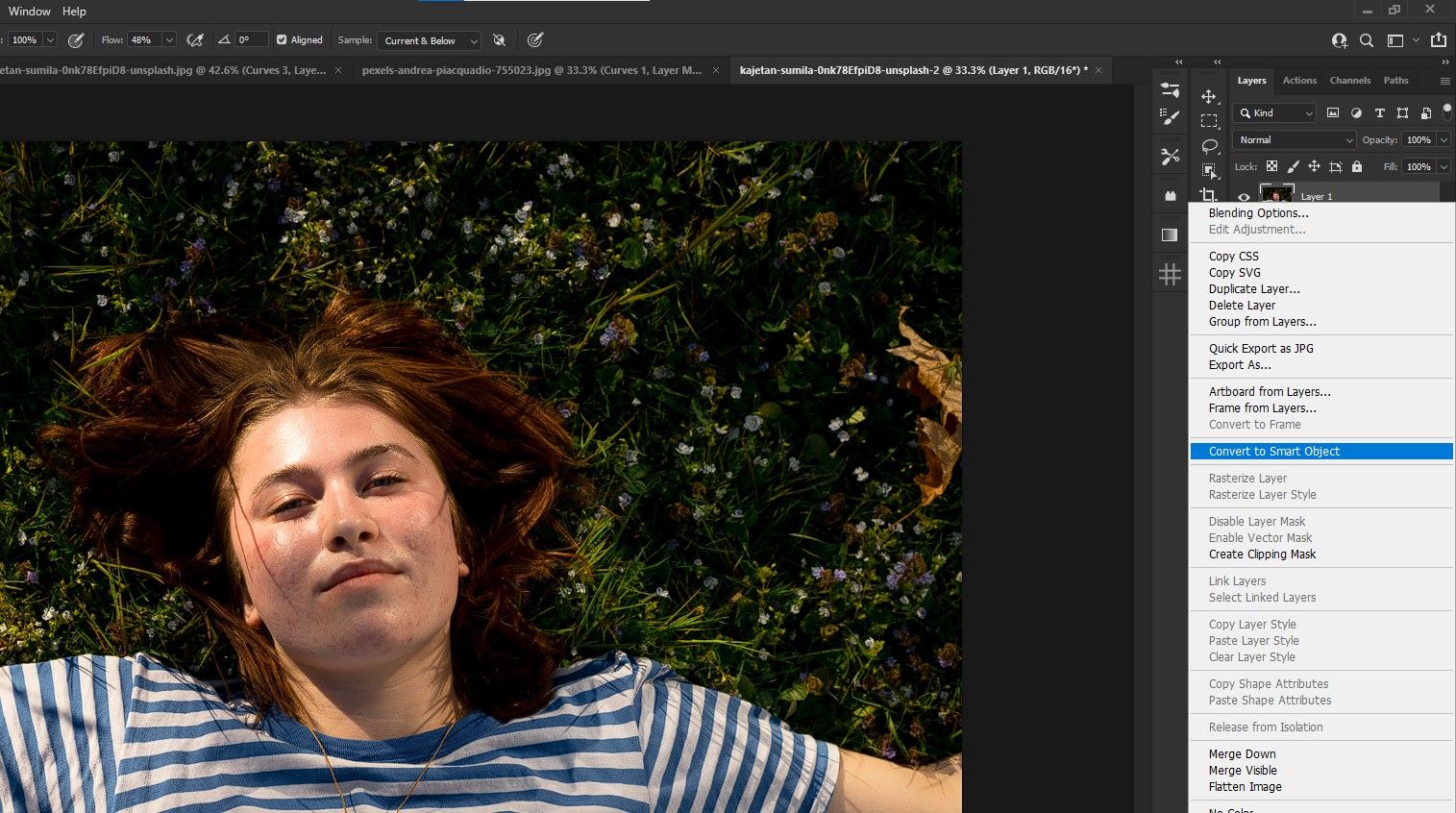Select the Lasso tool
1456x813 pixels.
pyautogui.click(x=1210, y=144)
